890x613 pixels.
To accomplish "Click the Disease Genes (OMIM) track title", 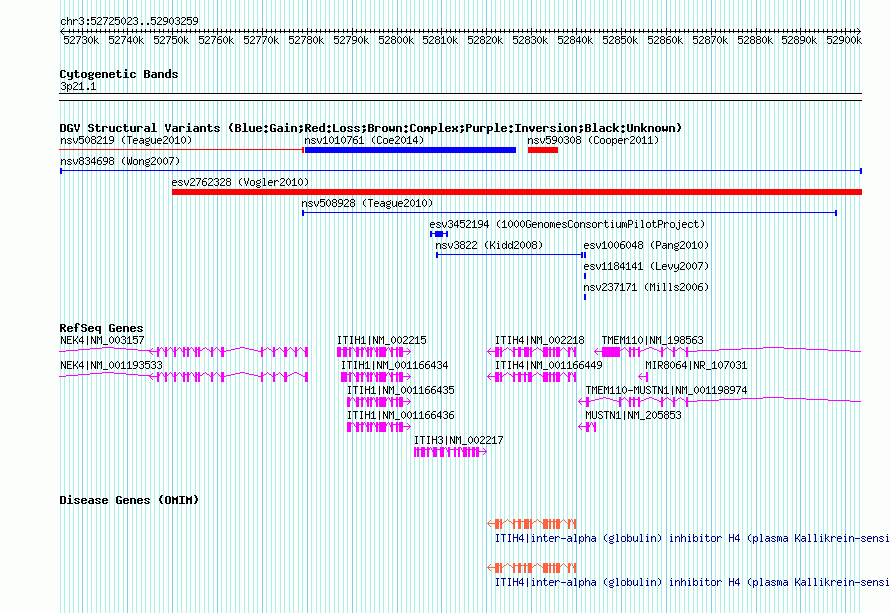I will 129,500.
